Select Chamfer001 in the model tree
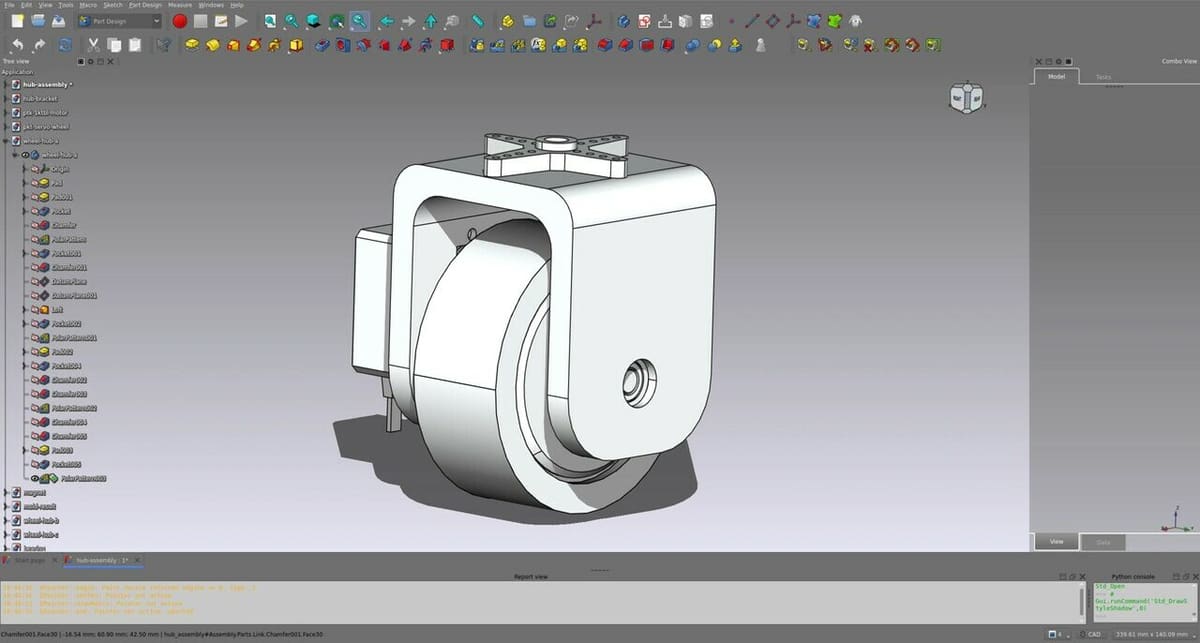Image resolution: width=1200 pixels, height=643 pixels. [69, 267]
